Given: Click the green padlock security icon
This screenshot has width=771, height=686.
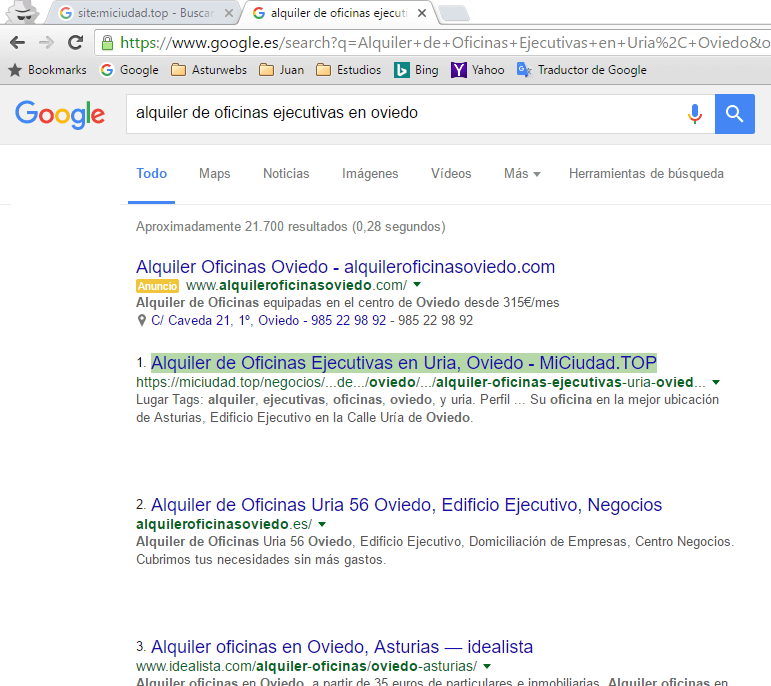Looking at the screenshot, I should point(107,43).
